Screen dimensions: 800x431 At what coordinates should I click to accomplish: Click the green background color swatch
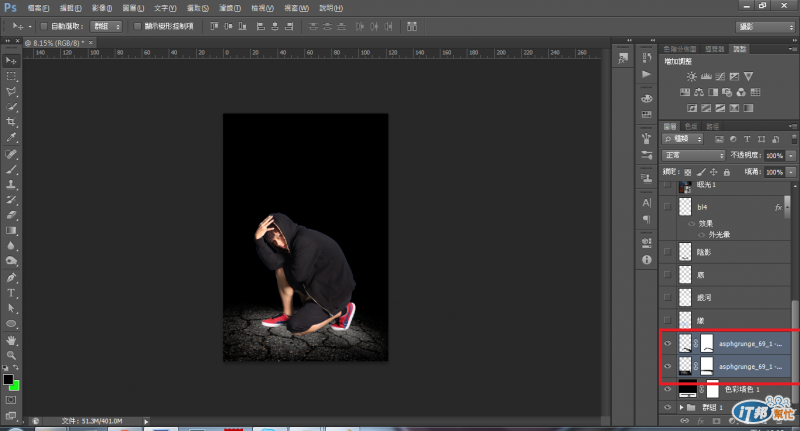(x=15, y=387)
